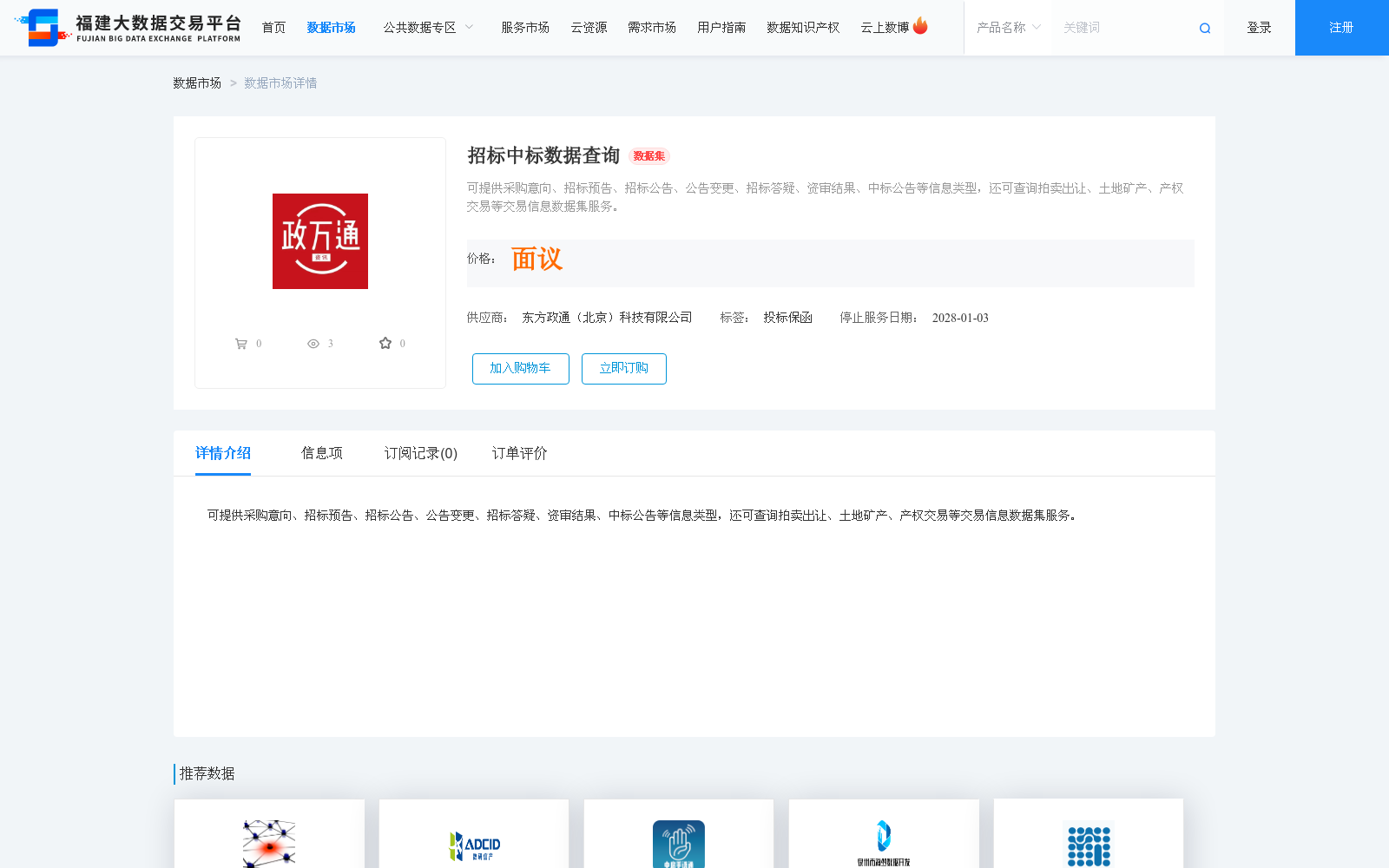Viewport: 1389px width, 868px height.
Task: Open the 政万通 product logo image
Action: (320, 241)
